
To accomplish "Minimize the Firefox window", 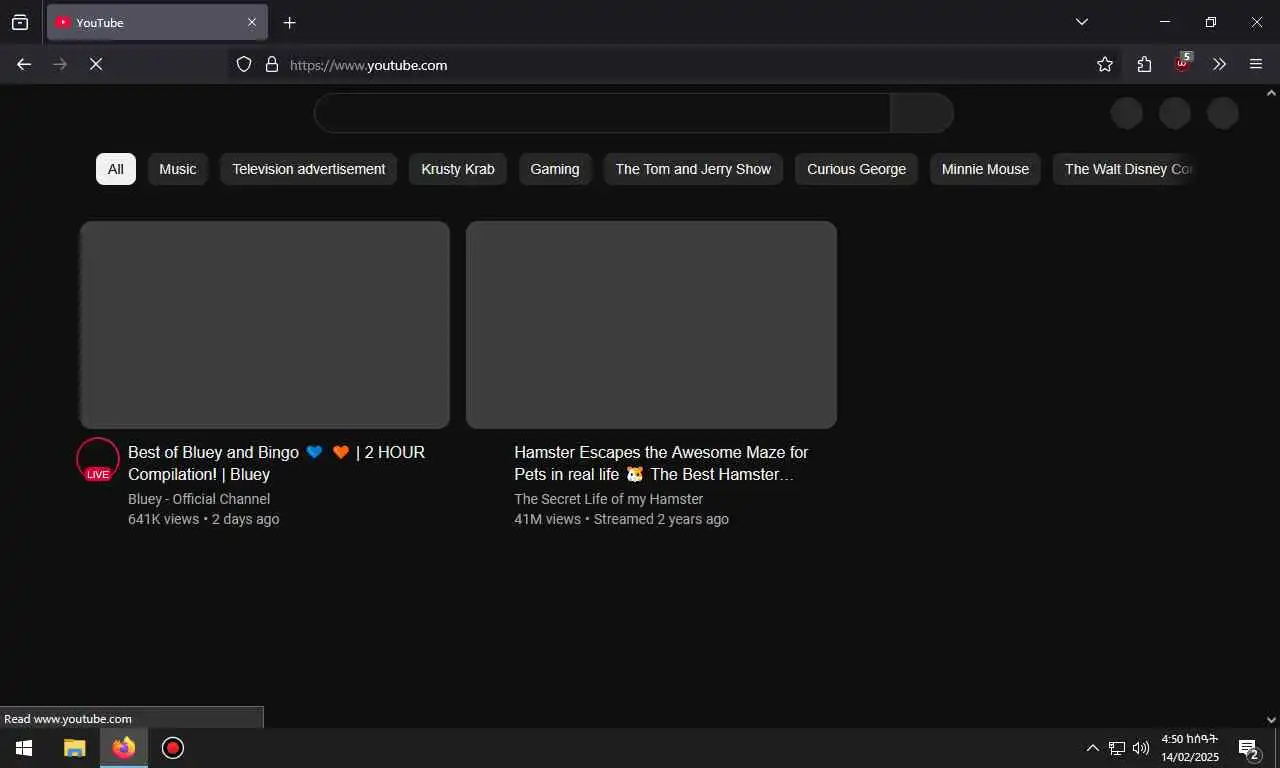I will (1165, 22).
